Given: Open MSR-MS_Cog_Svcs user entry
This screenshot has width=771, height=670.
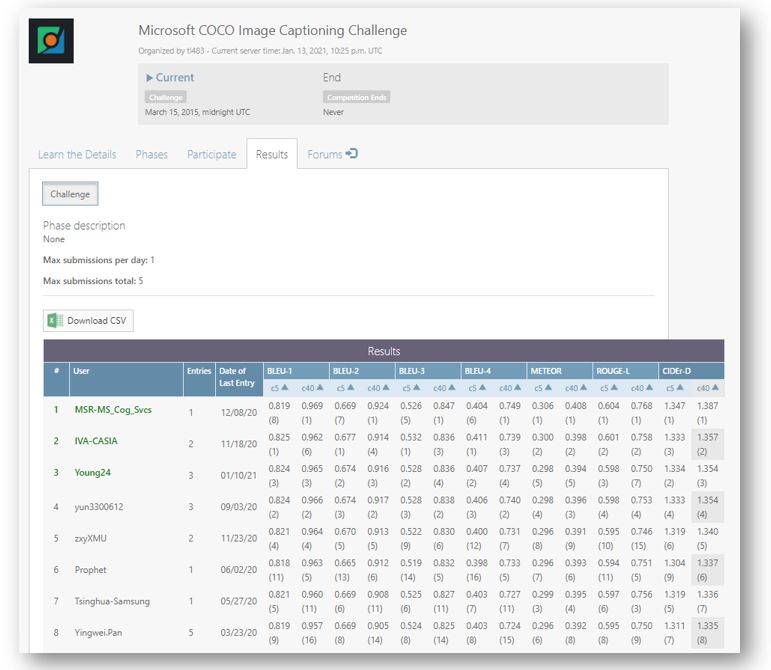Looking at the screenshot, I should pos(112,410).
